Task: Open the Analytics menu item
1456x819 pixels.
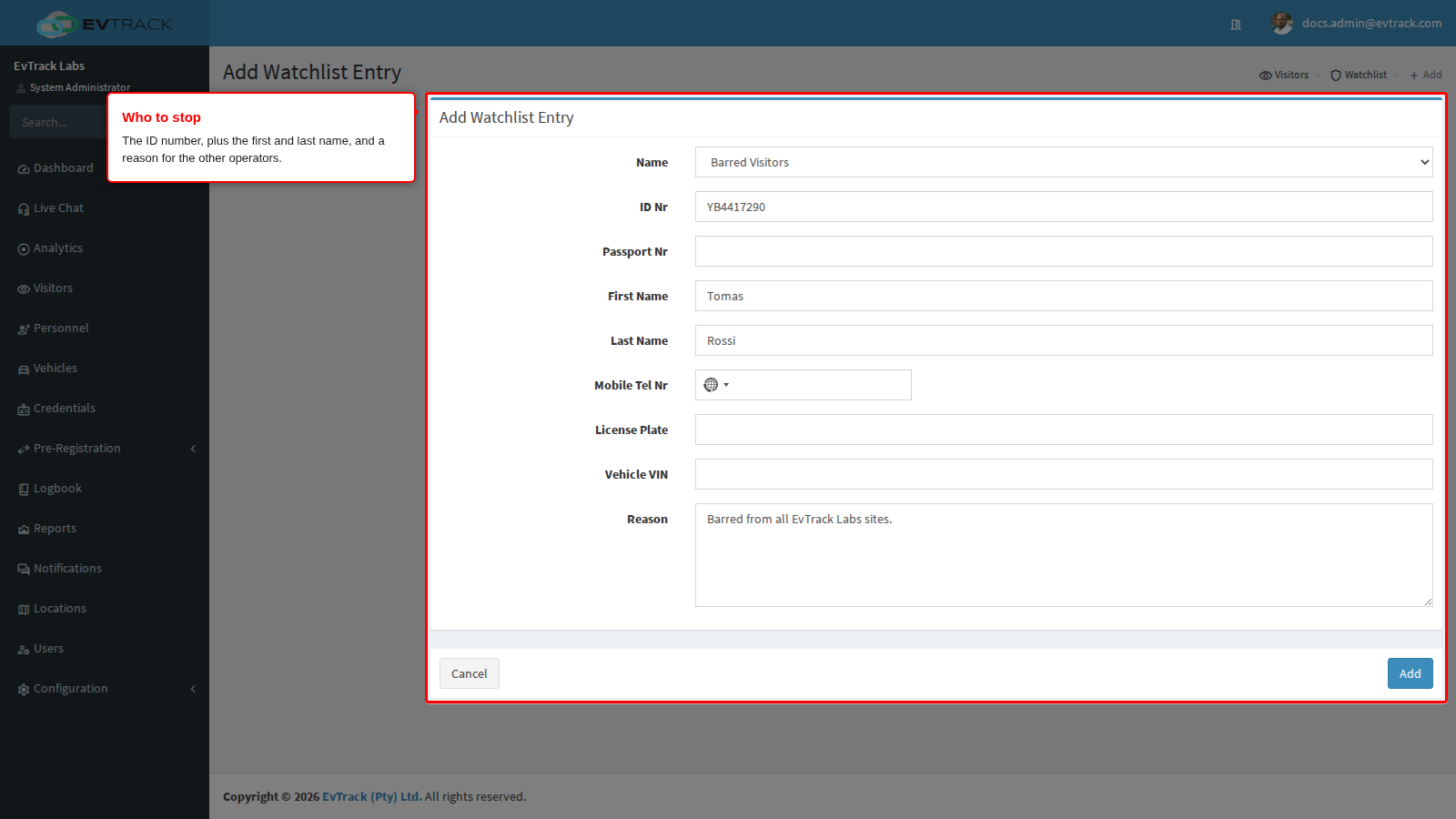Action: tap(58, 248)
